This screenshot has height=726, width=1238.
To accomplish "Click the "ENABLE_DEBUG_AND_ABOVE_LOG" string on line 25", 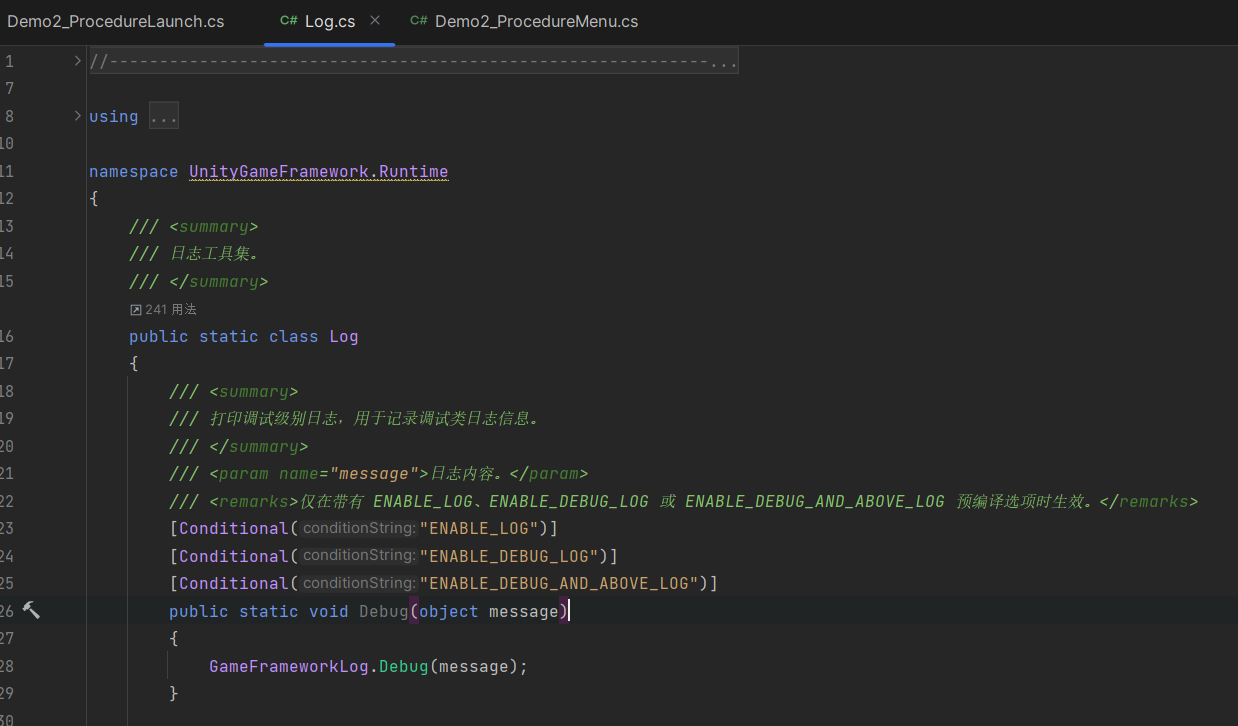I will point(559,583).
